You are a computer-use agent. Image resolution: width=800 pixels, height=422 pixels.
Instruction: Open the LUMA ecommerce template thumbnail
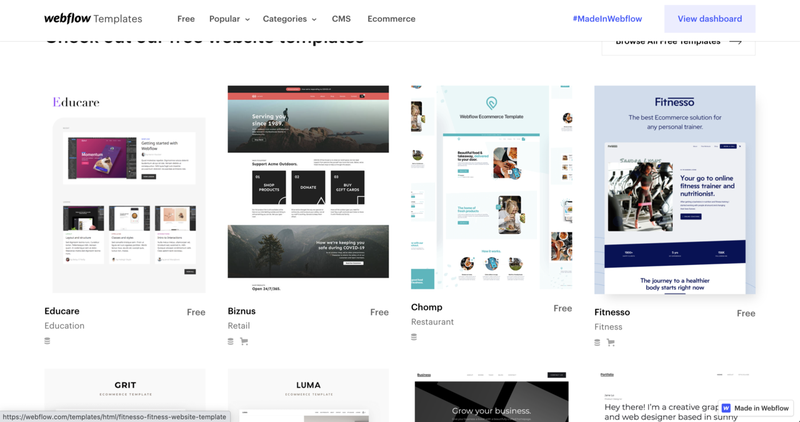tap(308, 395)
